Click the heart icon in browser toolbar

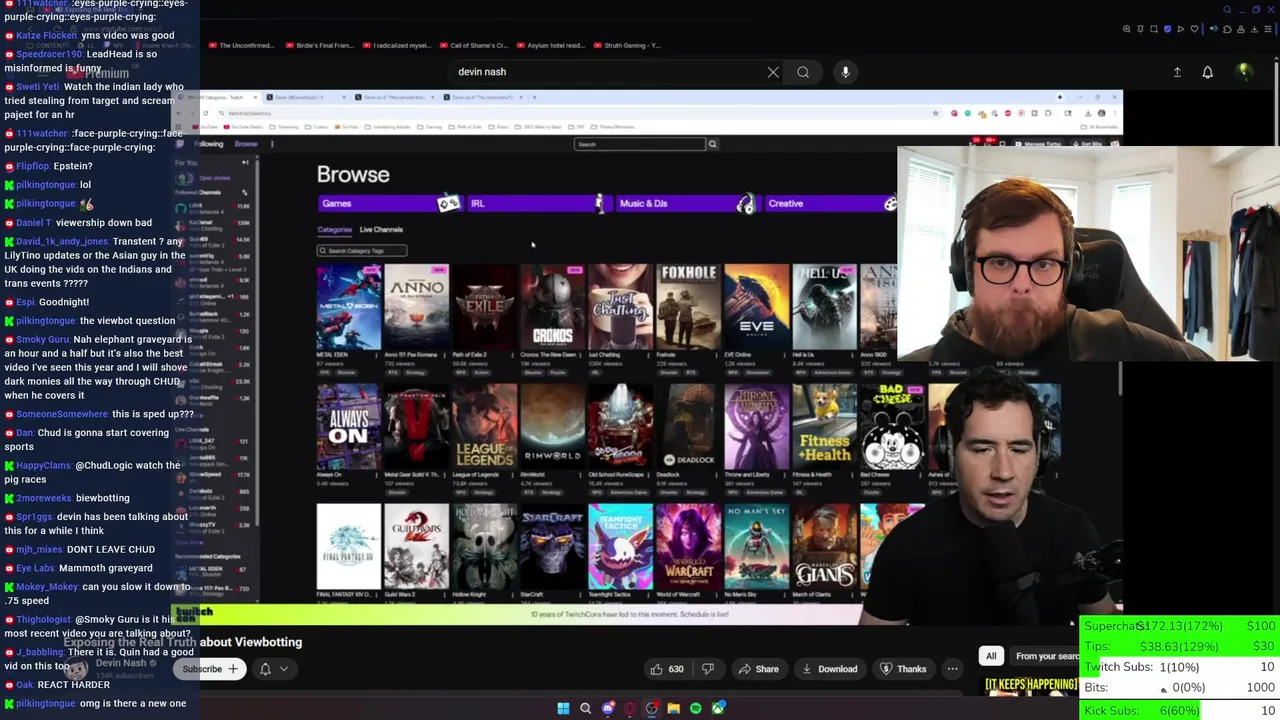(1194, 29)
